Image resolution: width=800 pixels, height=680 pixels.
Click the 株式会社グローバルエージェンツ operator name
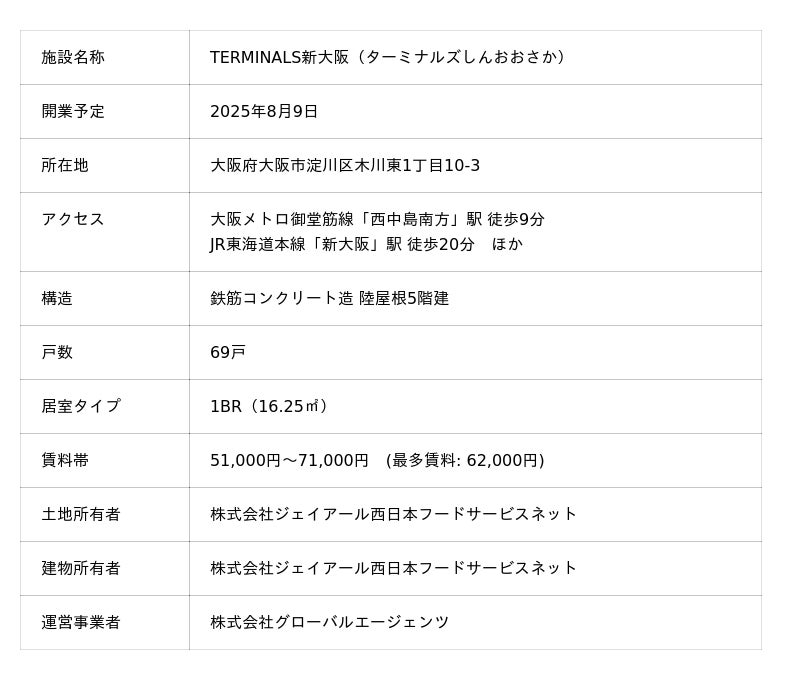[330, 622]
